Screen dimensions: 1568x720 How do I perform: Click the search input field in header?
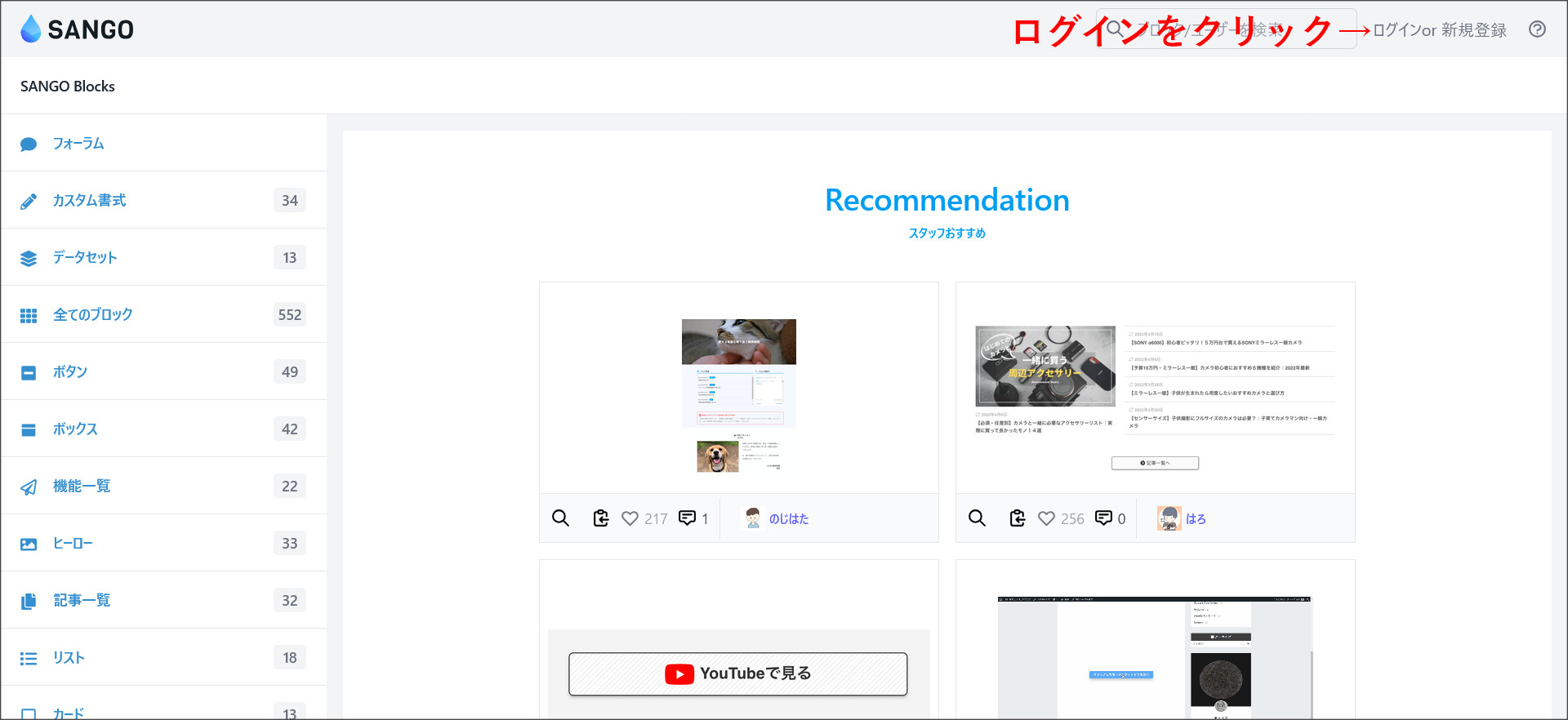point(1225,29)
